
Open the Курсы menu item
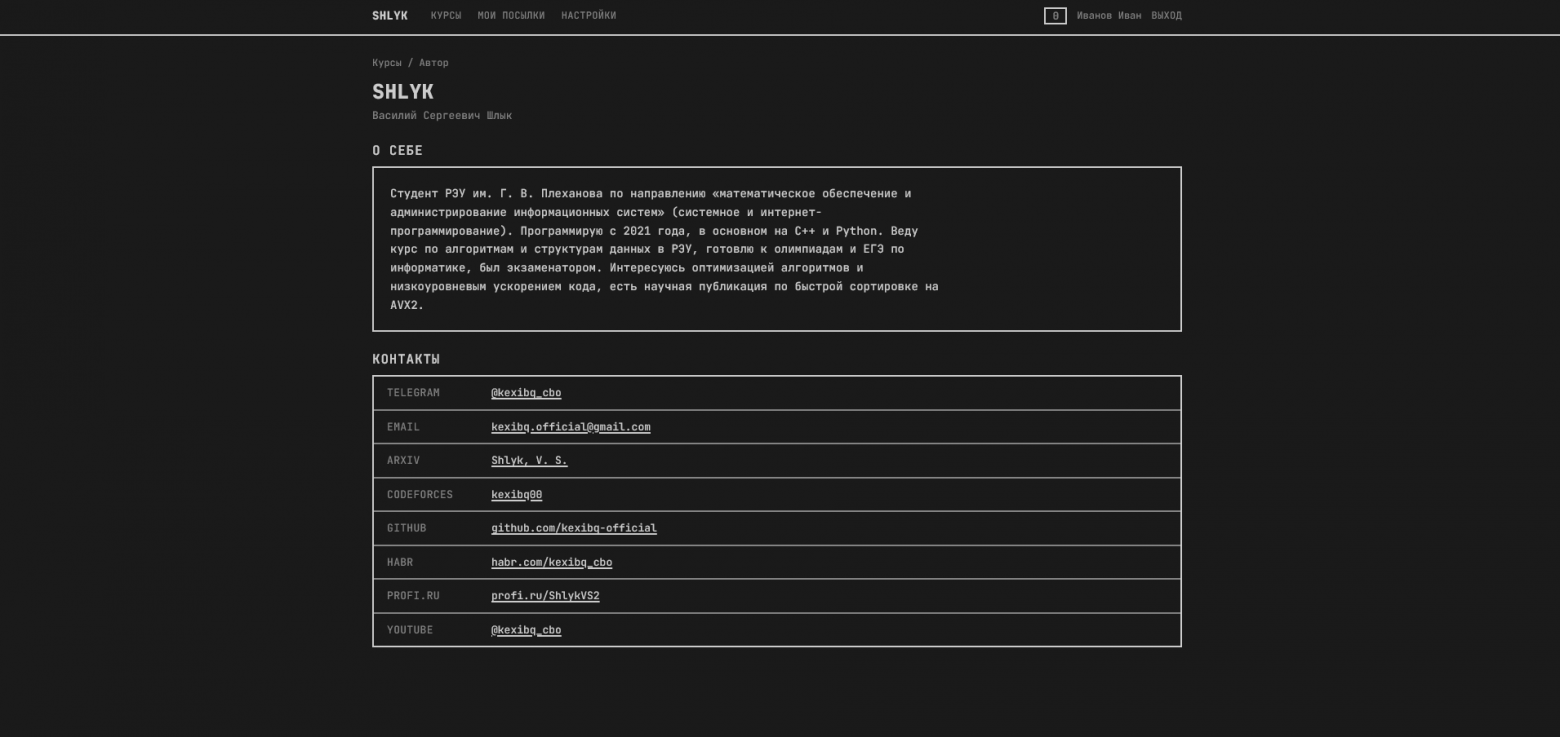pyautogui.click(x=446, y=16)
